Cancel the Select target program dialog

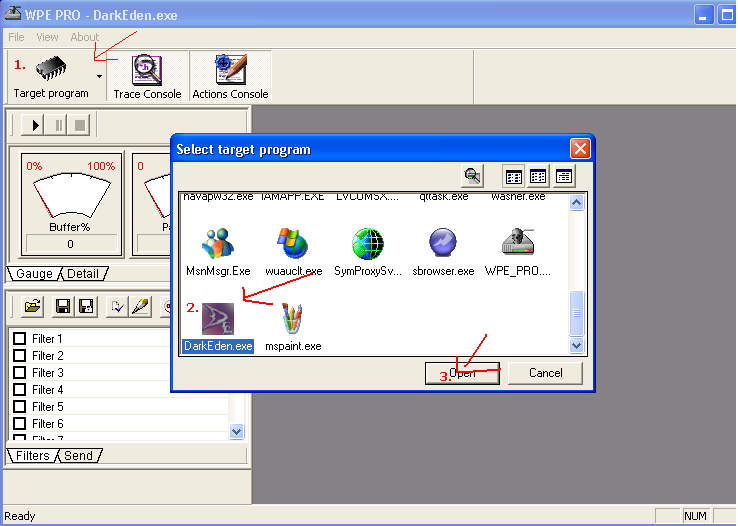pyautogui.click(x=545, y=373)
